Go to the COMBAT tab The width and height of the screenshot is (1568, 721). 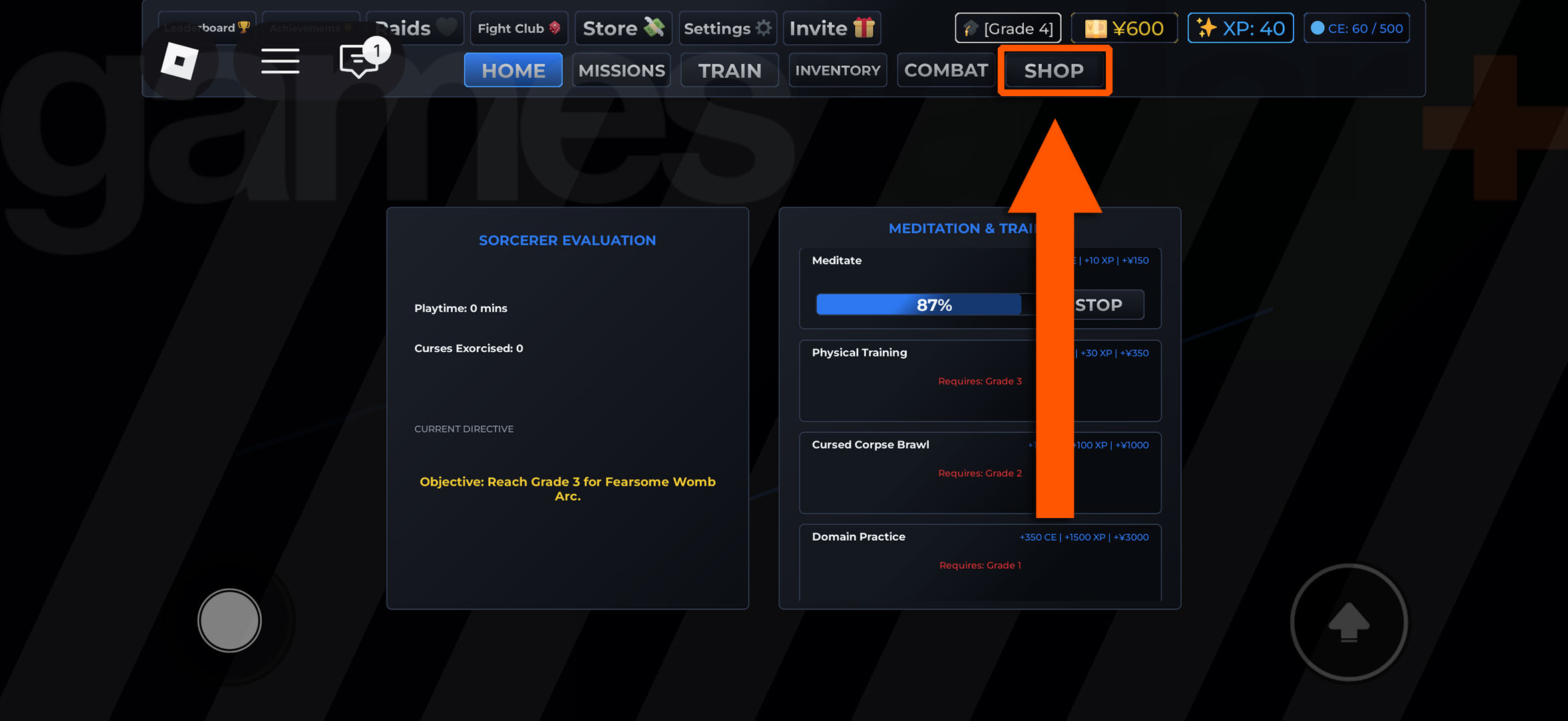coord(946,70)
